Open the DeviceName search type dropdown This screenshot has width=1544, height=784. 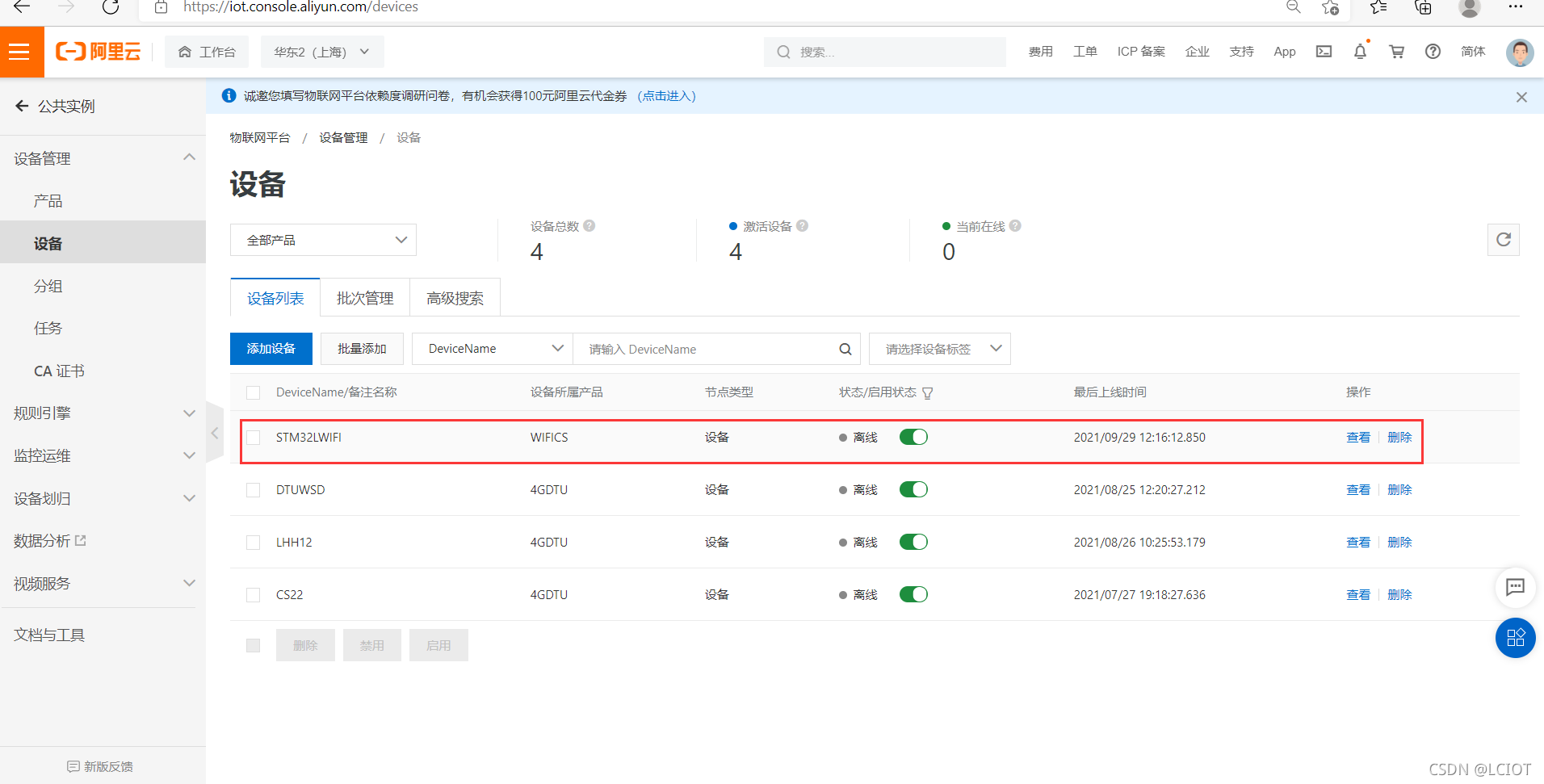pyautogui.click(x=493, y=349)
